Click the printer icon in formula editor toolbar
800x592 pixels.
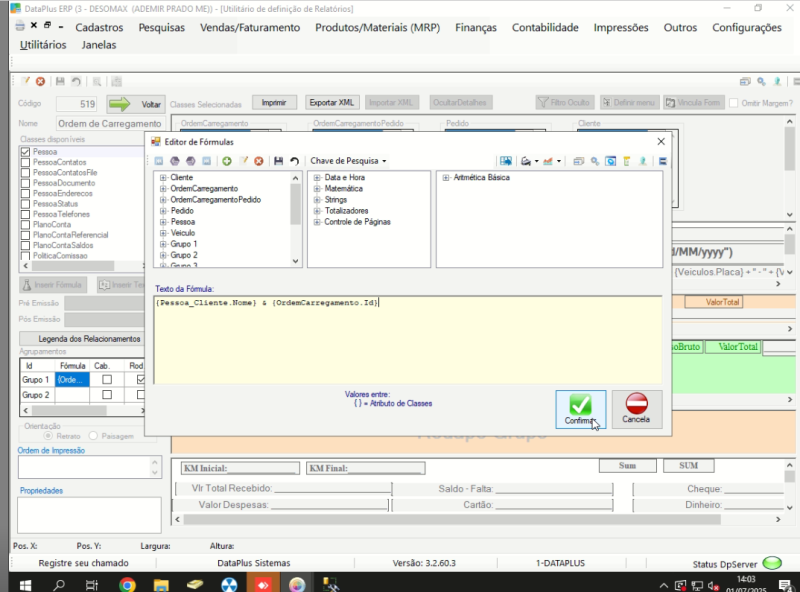pyautogui.click(x=526, y=161)
